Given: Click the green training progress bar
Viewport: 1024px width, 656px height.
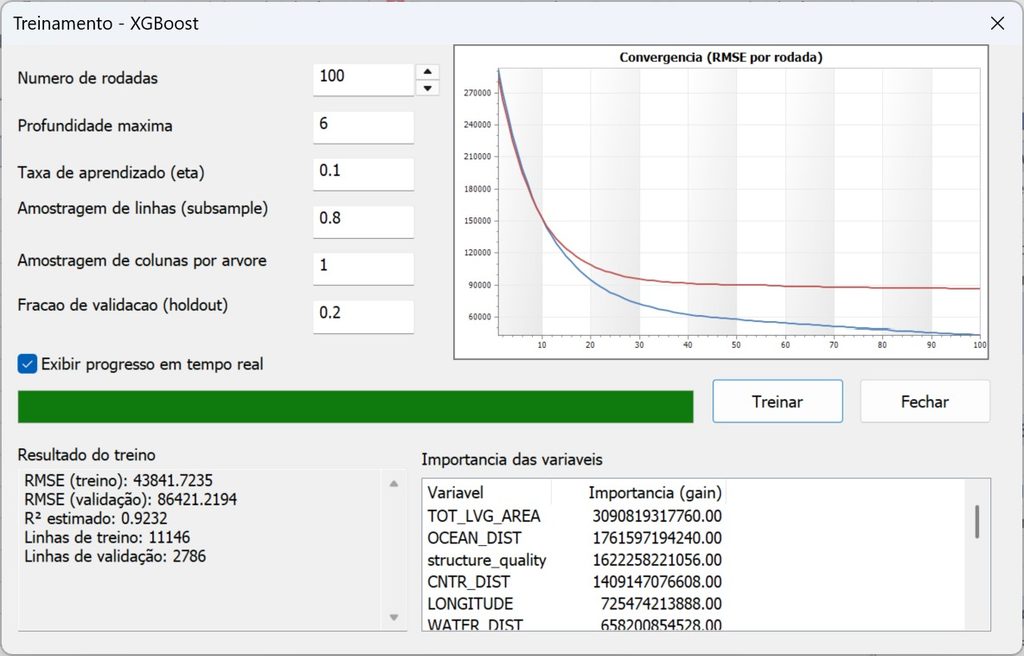Looking at the screenshot, I should [355, 406].
